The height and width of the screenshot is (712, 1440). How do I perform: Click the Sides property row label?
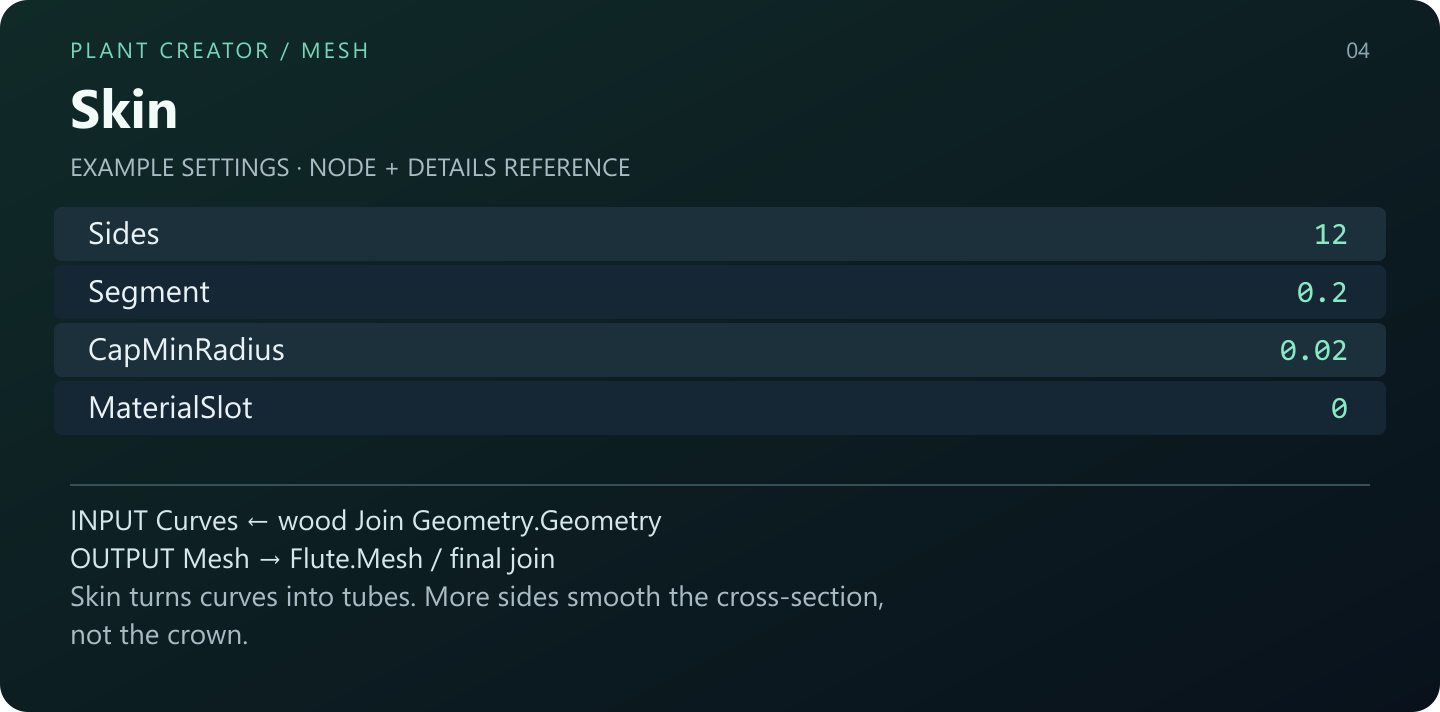[x=124, y=234]
